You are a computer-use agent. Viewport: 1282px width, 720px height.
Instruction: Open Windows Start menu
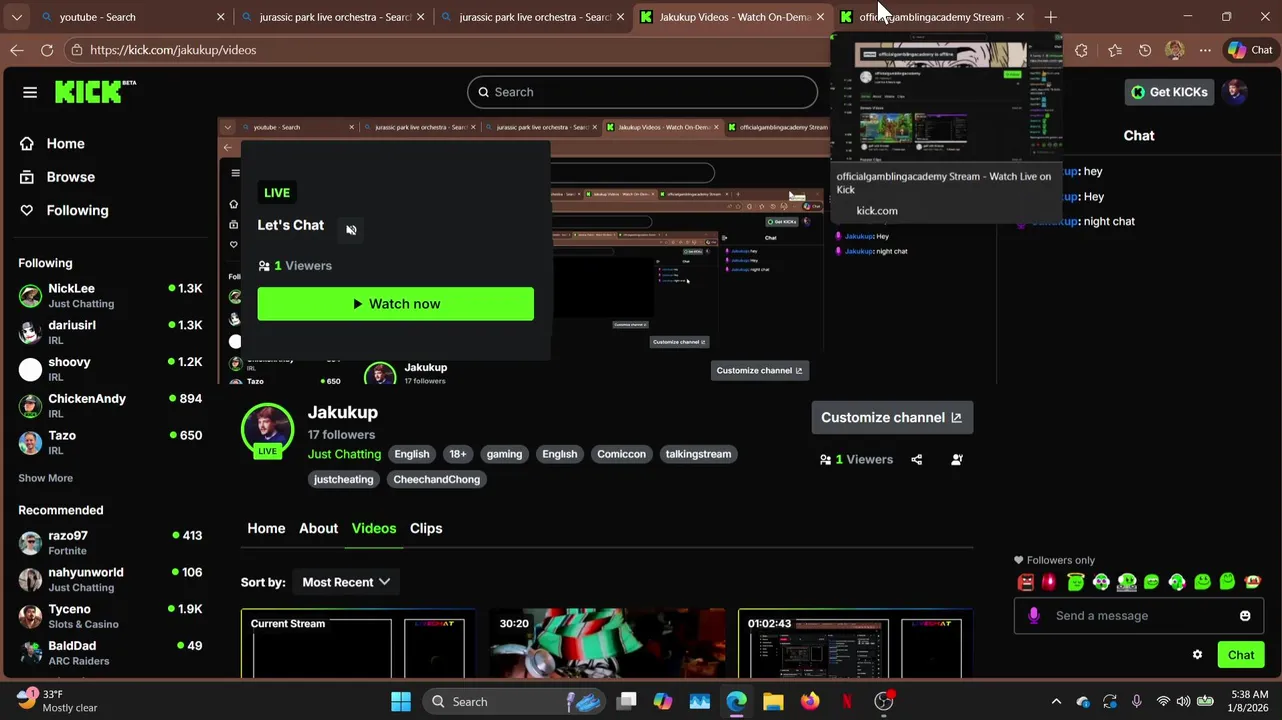(x=401, y=702)
